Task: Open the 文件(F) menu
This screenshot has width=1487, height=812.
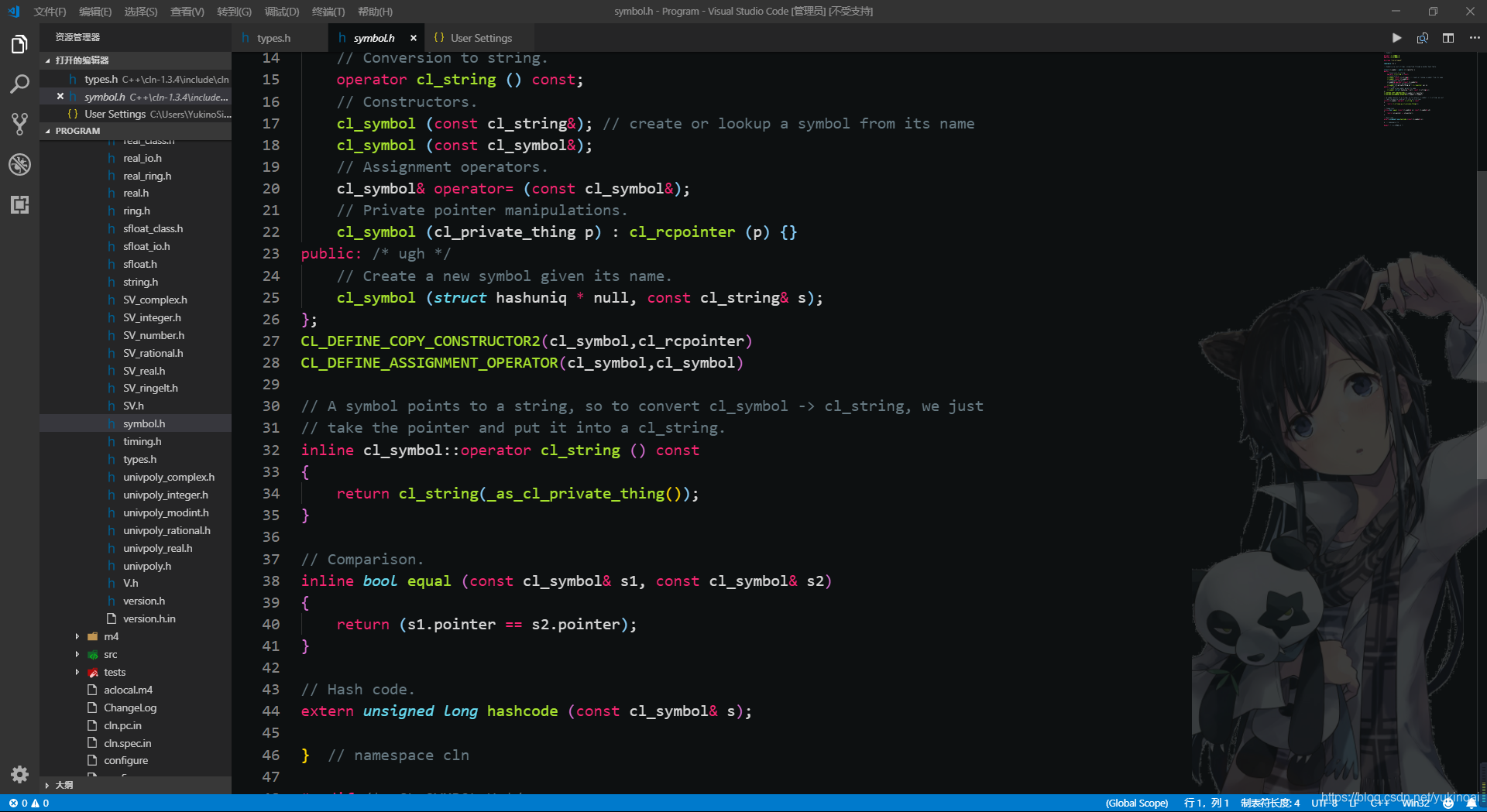Action: click(x=49, y=11)
